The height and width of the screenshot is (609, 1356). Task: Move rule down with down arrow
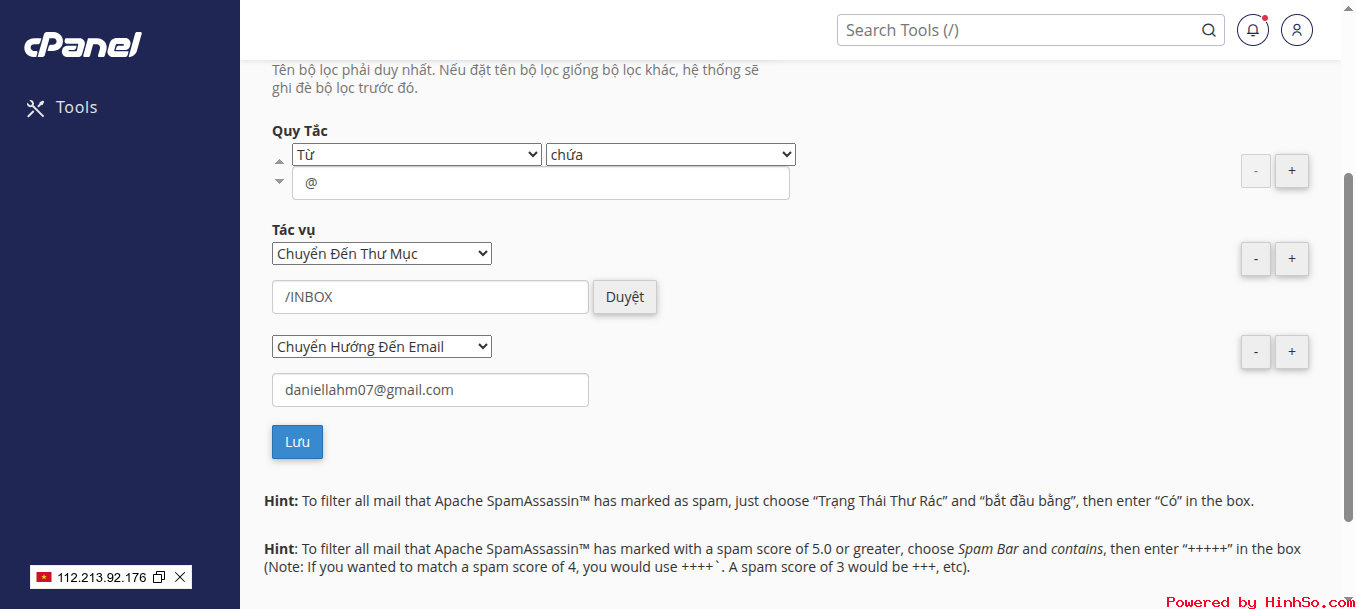click(280, 181)
